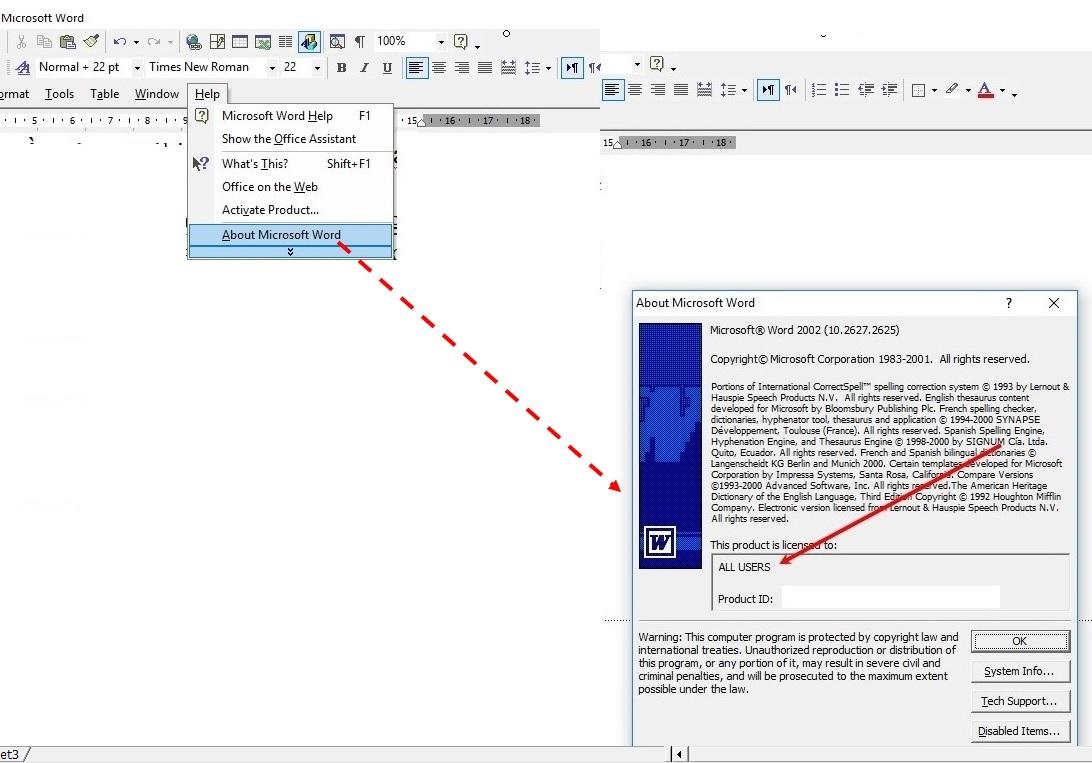Toggle Show/Hide paragraph marks

pos(359,42)
